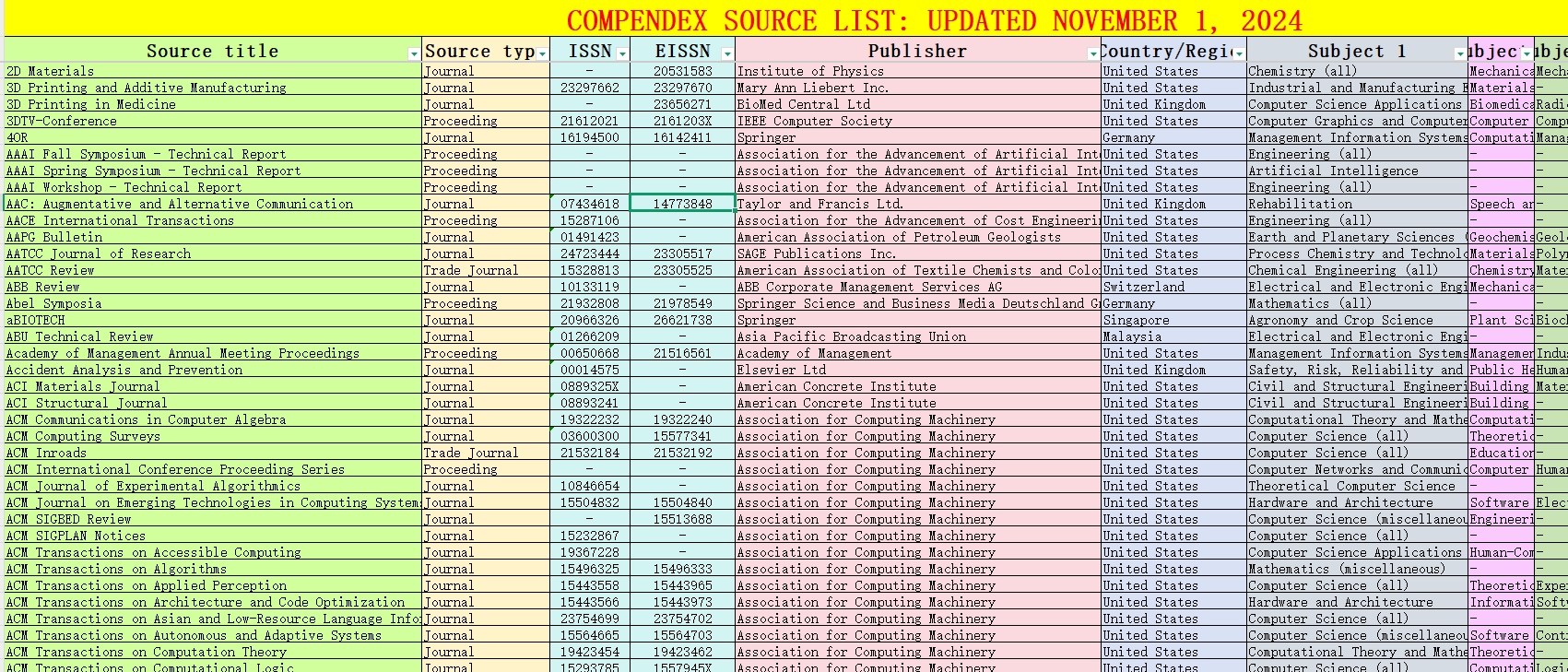
Task: Click ISSN cell 23297662
Action: pyautogui.click(x=590, y=88)
